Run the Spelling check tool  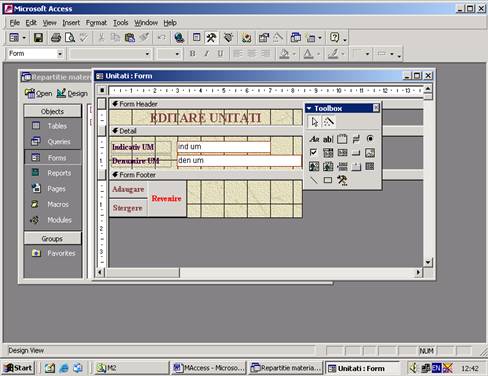point(83,38)
